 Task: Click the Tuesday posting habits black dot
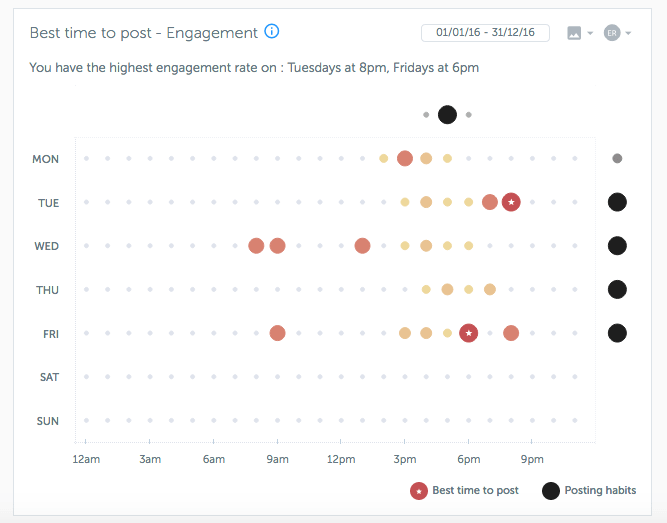pyautogui.click(x=617, y=202)
